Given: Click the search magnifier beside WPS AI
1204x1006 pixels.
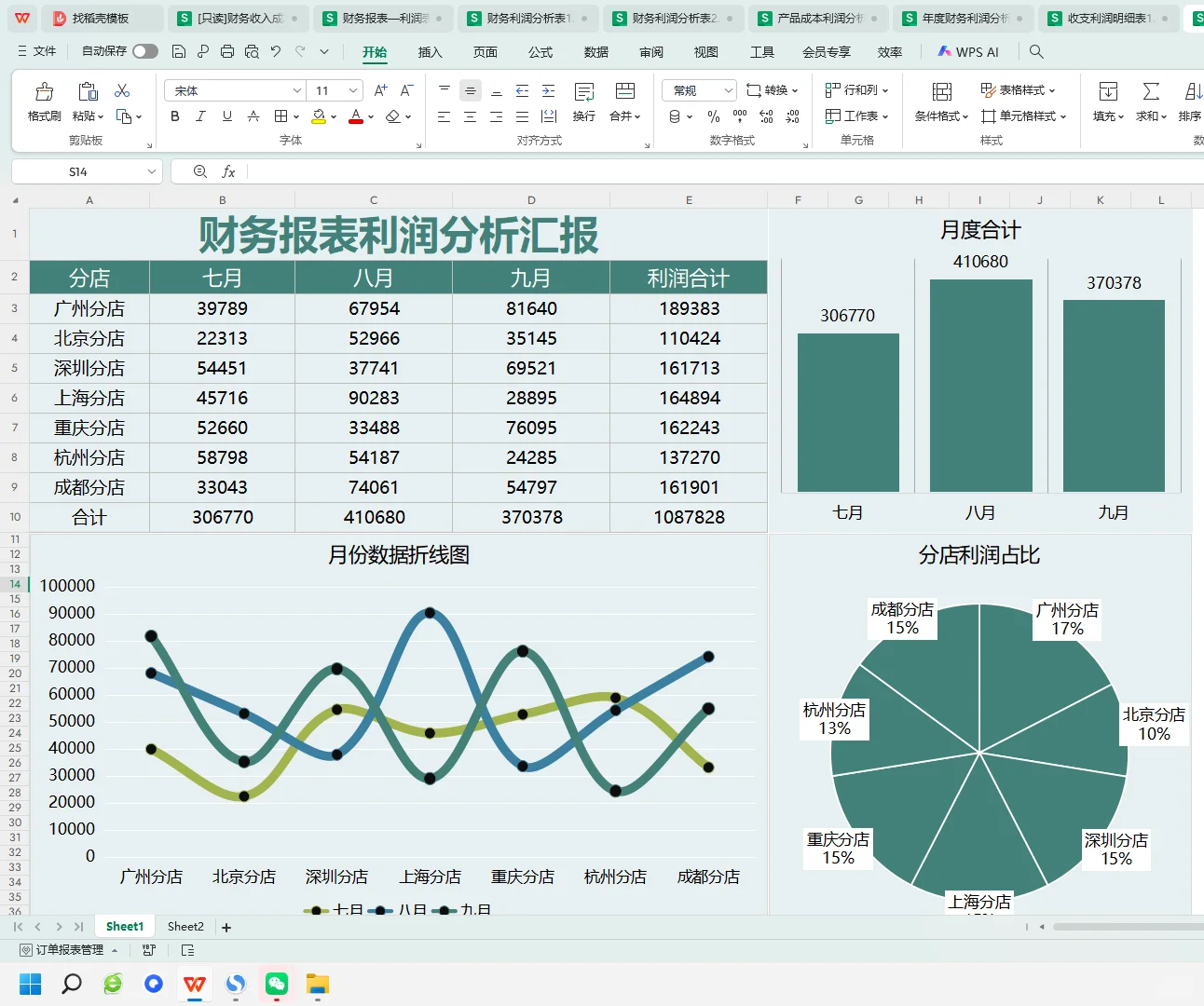Looking at the screenshot, I should [x=1036, y=51].
